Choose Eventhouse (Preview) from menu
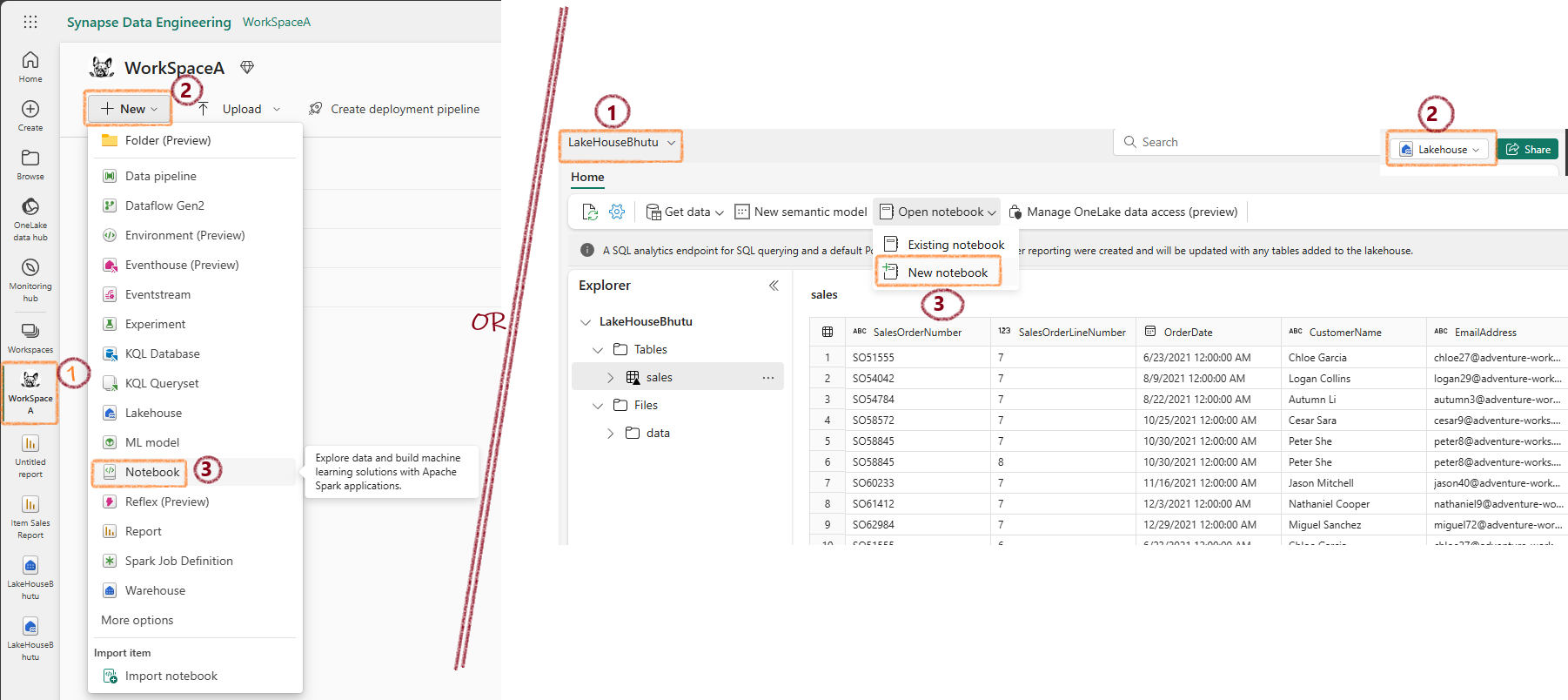 point(195,265)
